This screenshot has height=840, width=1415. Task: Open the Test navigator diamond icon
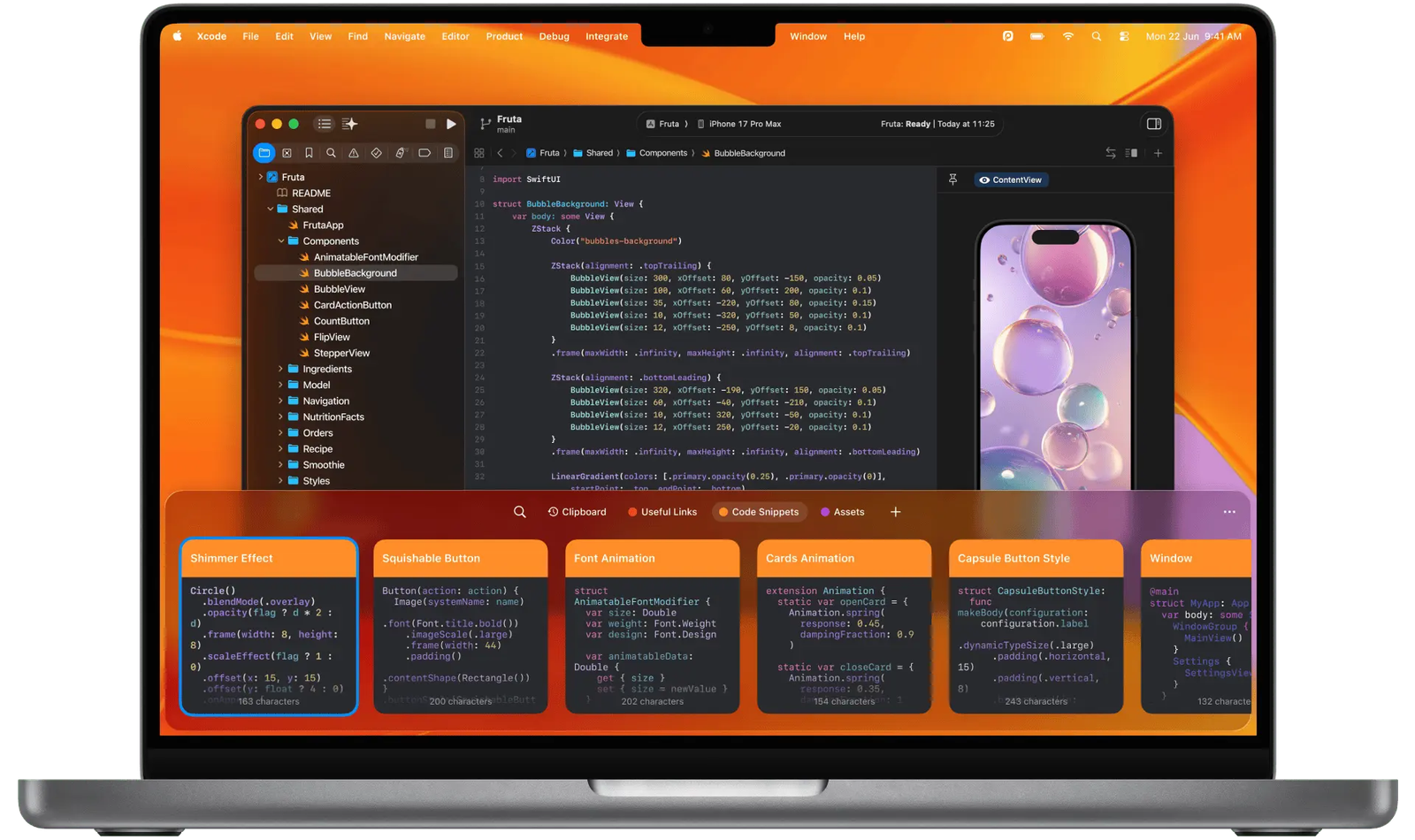coord(377,153)
